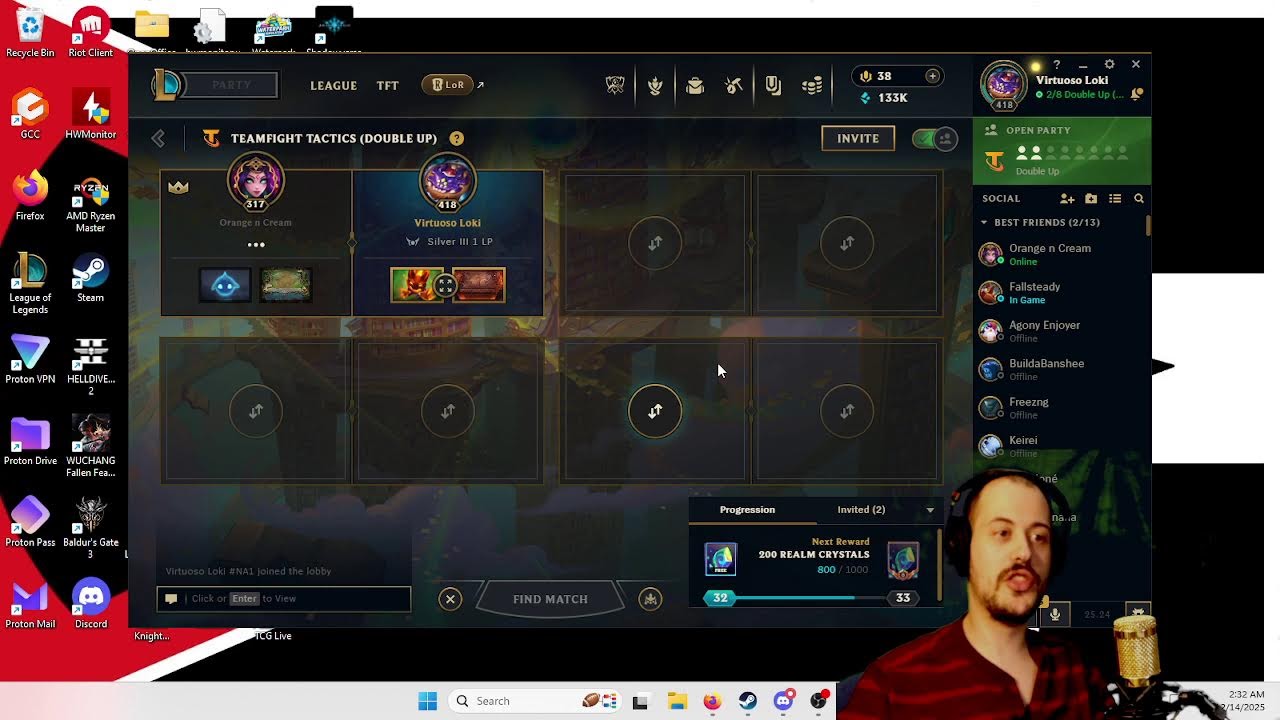Click Orange n Cream's arena thumbnail
The height and width of the screenshot is (720, 1280).
click(x=286, y=286)
